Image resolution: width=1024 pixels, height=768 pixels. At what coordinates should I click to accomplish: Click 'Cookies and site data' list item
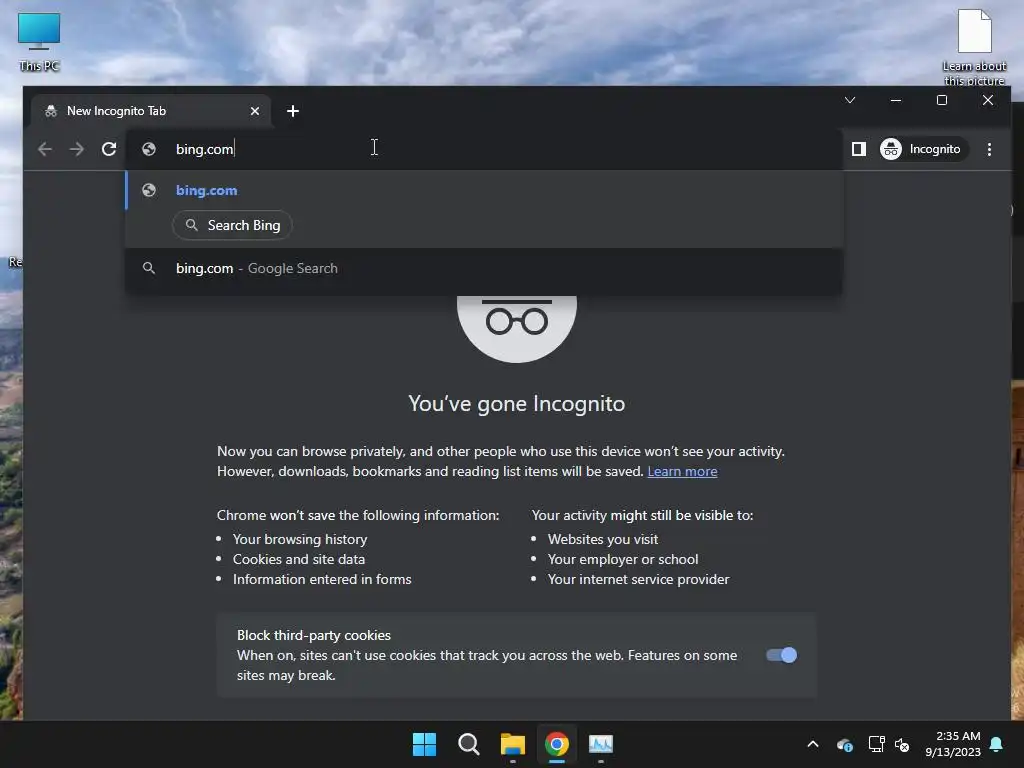299,560
